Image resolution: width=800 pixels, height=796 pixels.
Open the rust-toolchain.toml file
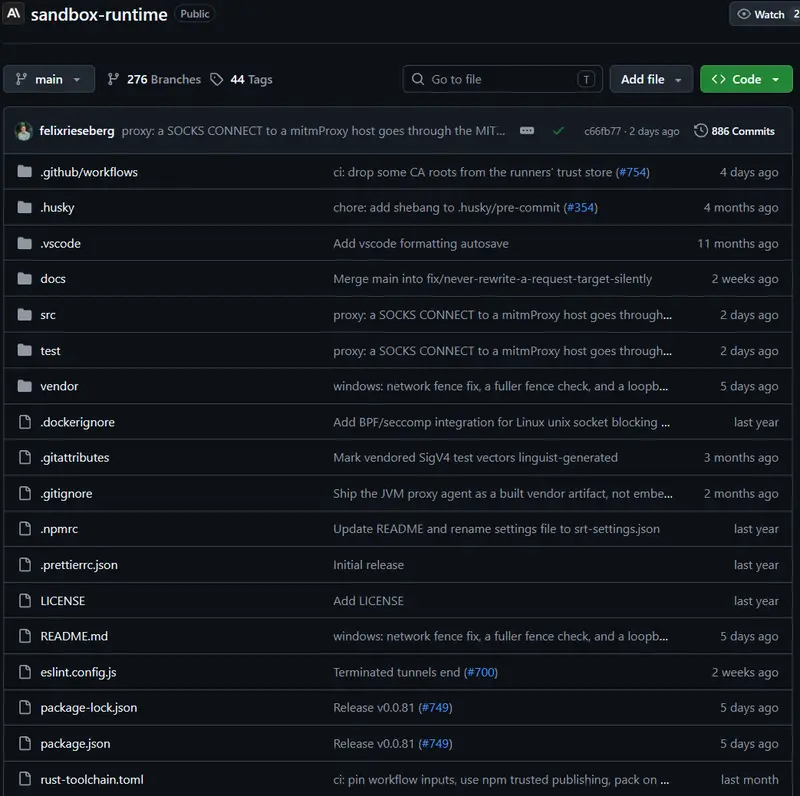(x=92, y=780)
